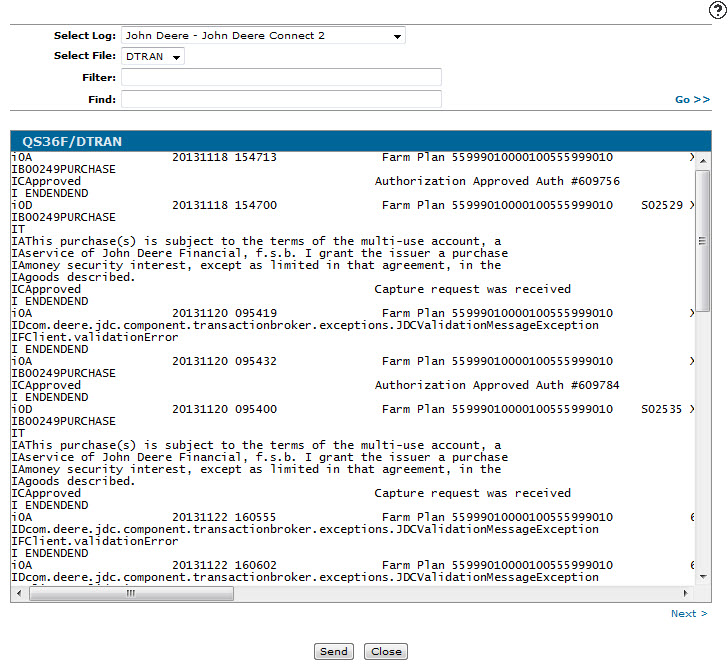This screenshot has width=728, height=666.
Task: Select text 'Authorization Approved Auth #609756'
Action: click(x=497, y=181)
